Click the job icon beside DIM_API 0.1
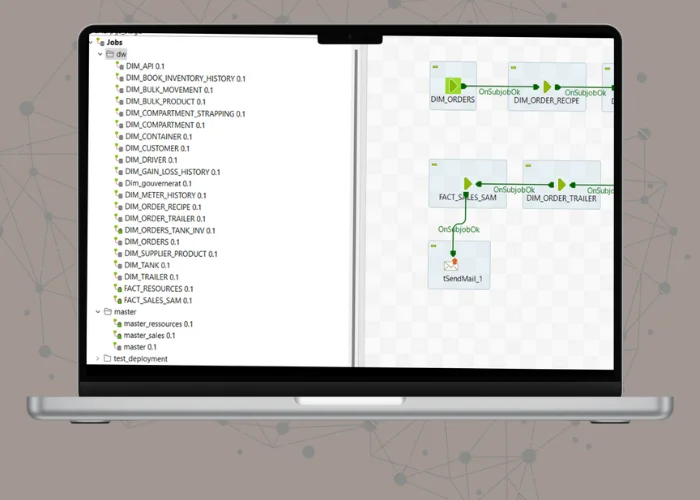This screenshot has width=700, height=500. pyautogui.click(x=119, y=66)
